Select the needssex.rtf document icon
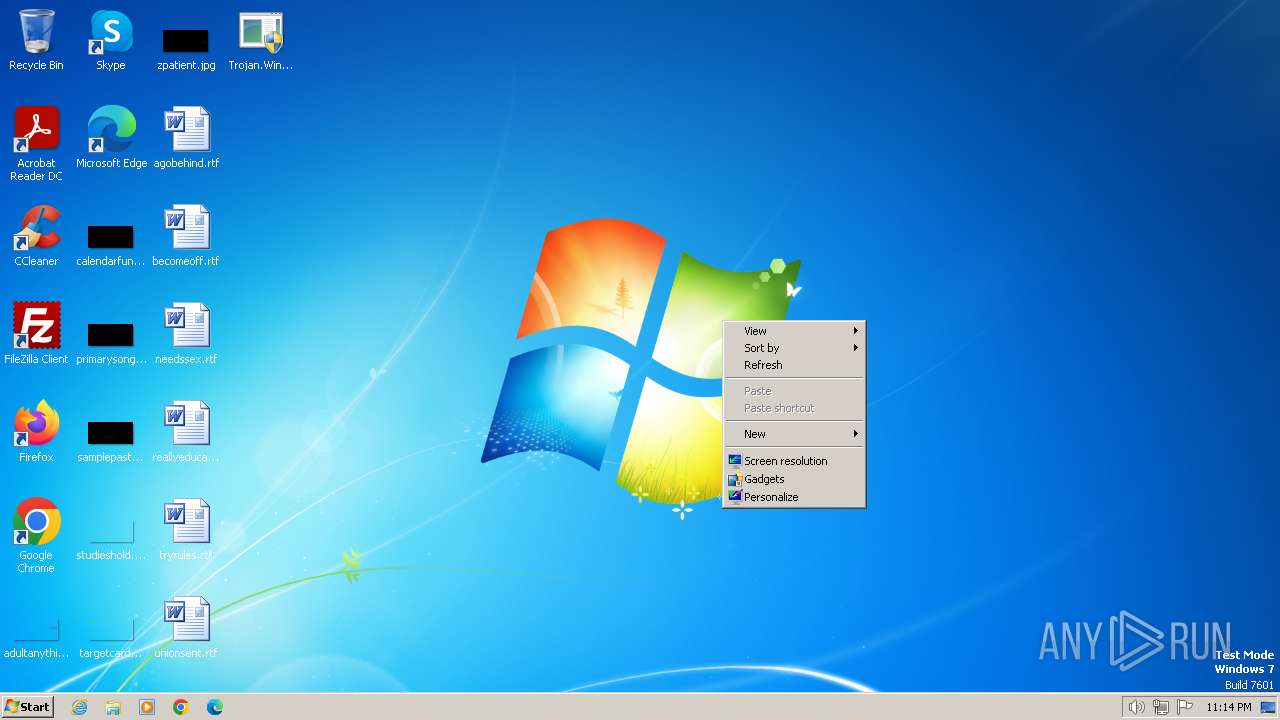This screenshot has height=720, width=1280. click(x=186, y=334)
